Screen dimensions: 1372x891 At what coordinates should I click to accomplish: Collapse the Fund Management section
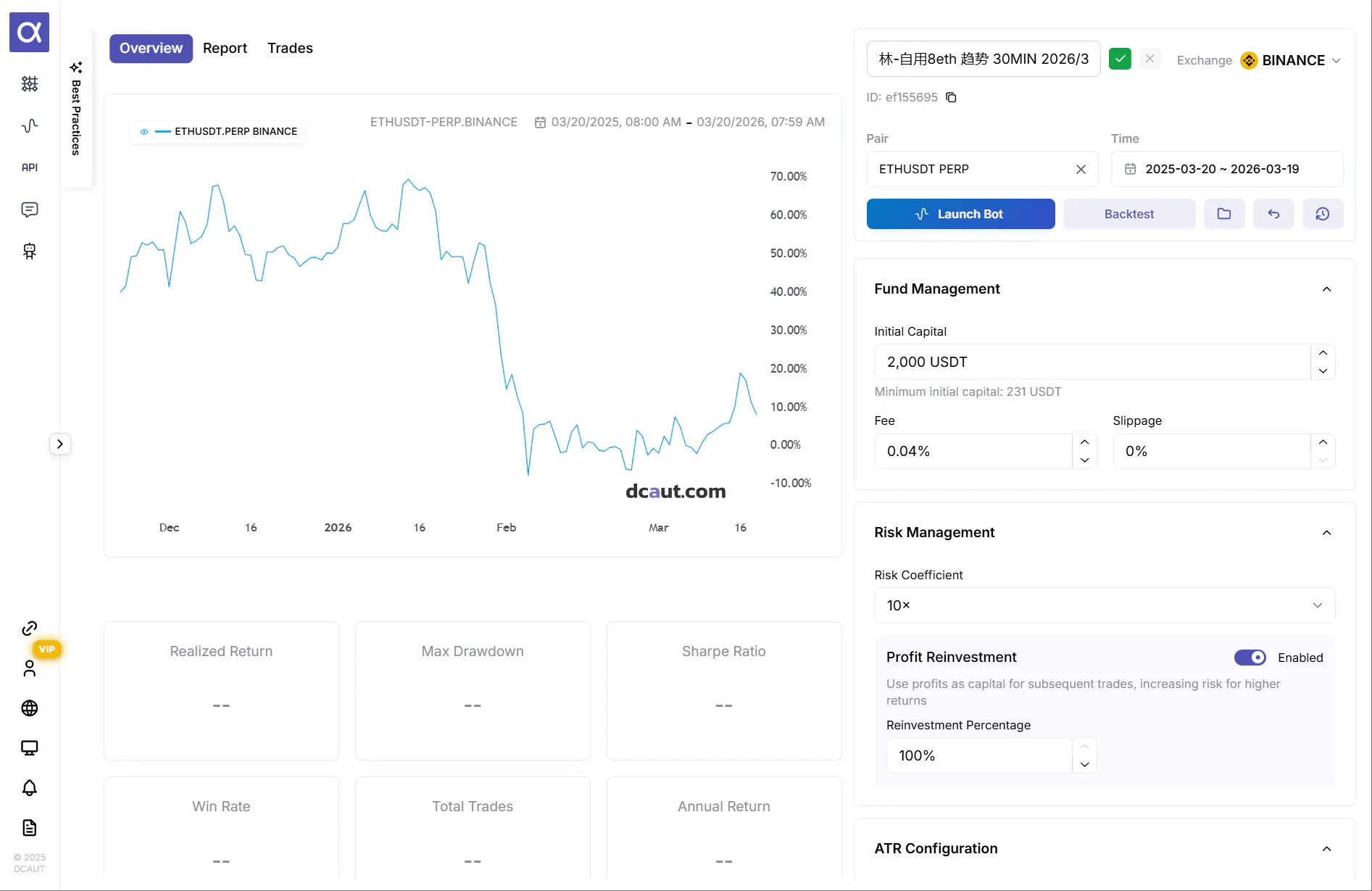coord(1326,289)
